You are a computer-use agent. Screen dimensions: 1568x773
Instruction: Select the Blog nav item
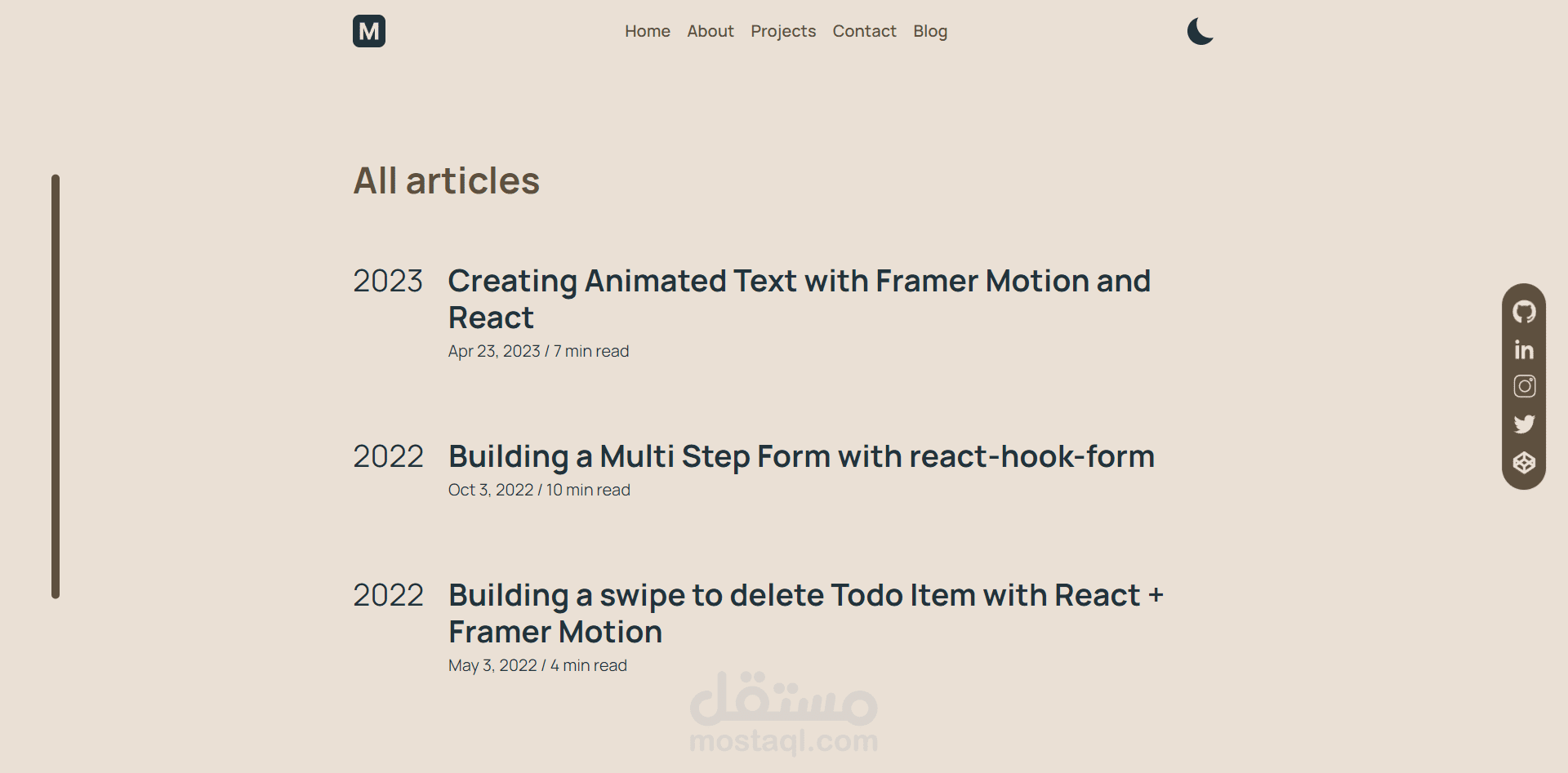930,31
